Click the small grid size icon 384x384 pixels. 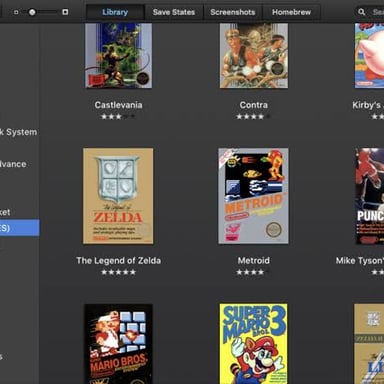16,12
